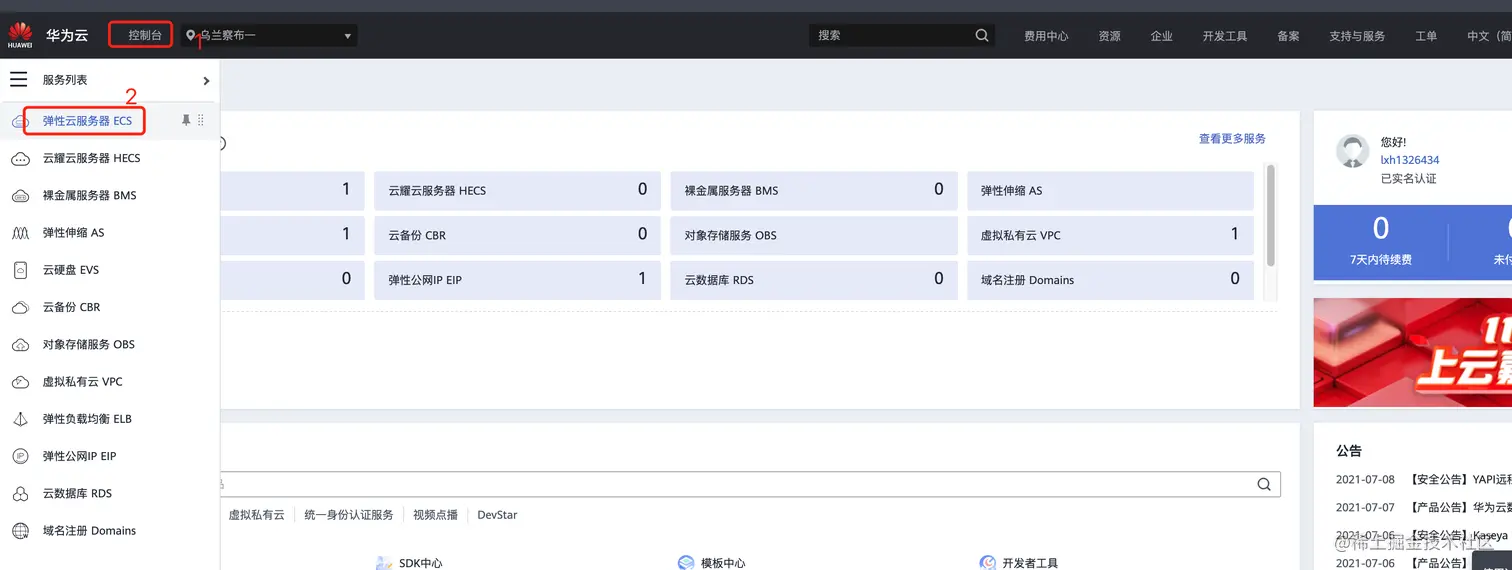The width and height of the screenshot is (1512, 570).
Task: Open the 弹性公网IP EIP resource card
Action: (517, 280)
